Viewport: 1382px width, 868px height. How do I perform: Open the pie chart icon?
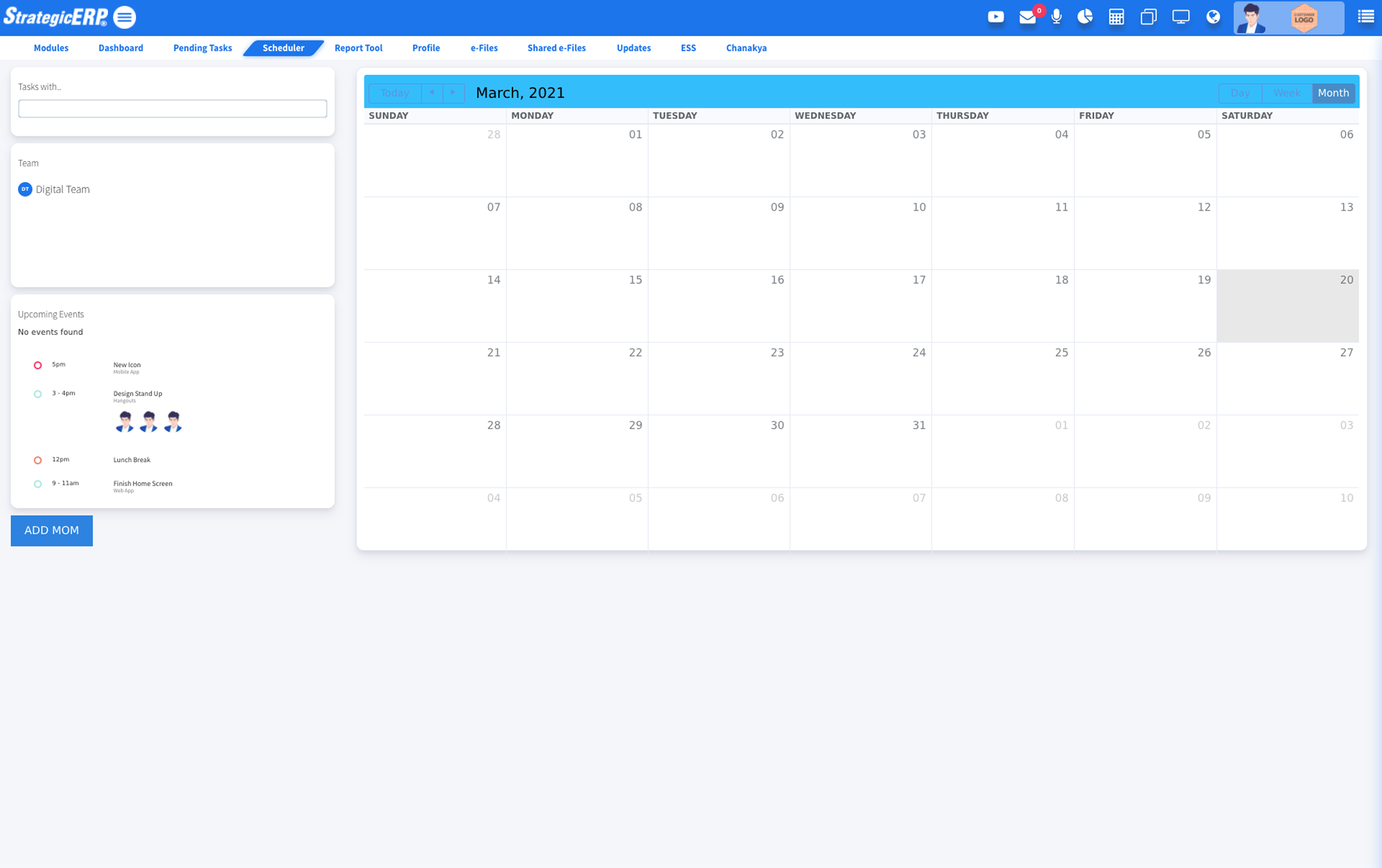click(x=1085, y=17)
